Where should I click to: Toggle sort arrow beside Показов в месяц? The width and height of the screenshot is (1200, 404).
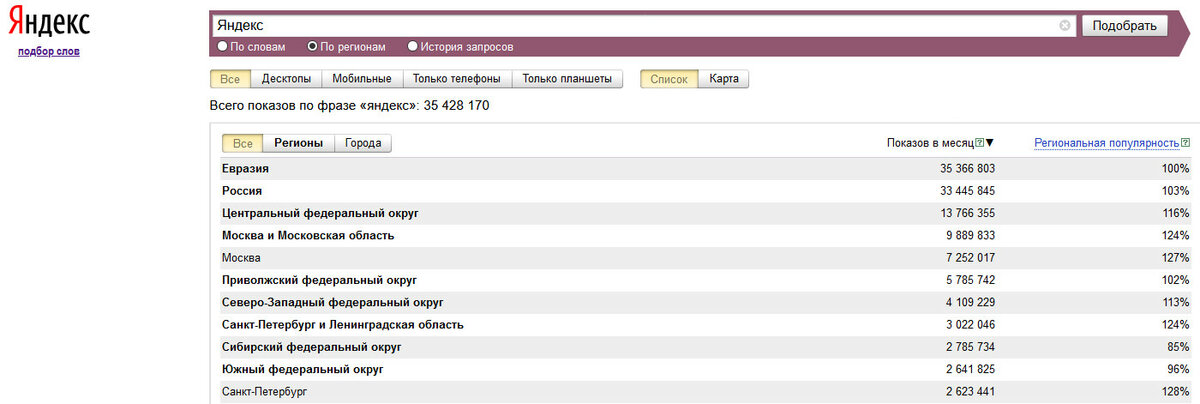coord(990,143)
